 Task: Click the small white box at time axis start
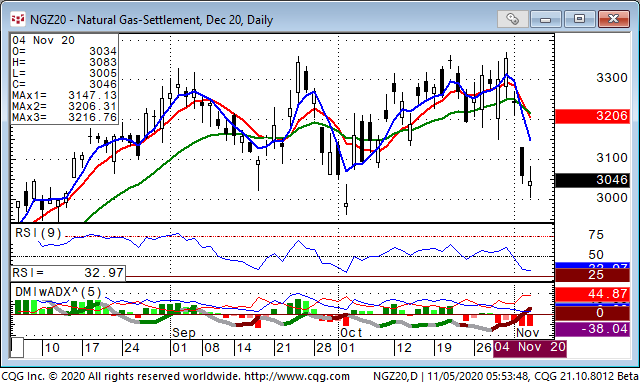(17, 348)
